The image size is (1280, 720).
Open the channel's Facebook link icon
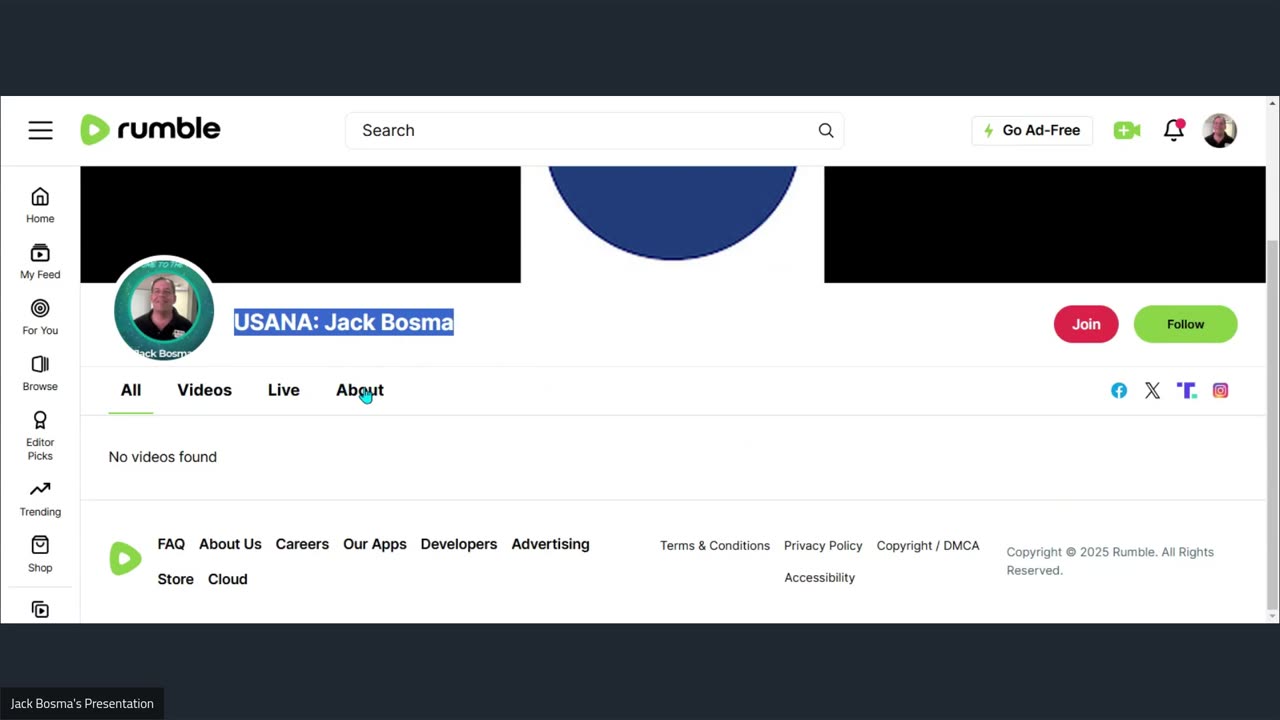(1119, 391)
